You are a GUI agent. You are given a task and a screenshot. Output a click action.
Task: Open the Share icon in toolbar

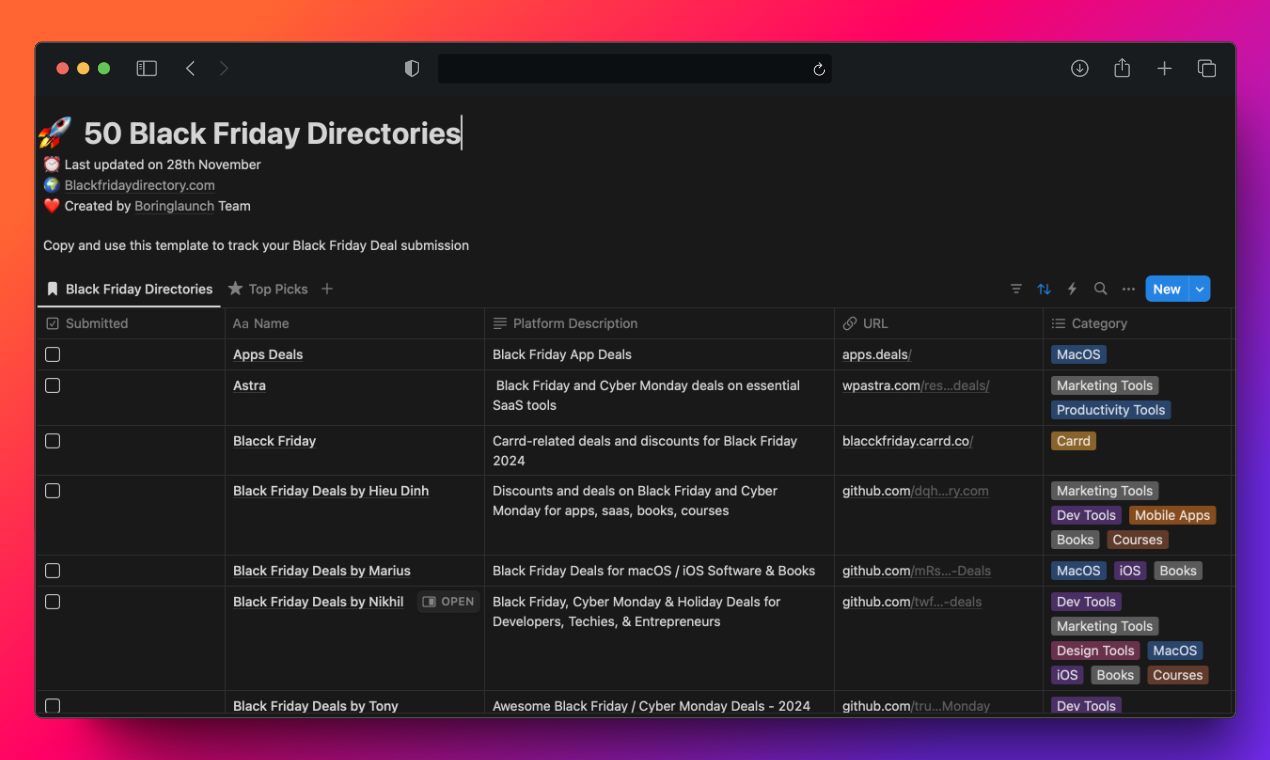point(1122,67)
